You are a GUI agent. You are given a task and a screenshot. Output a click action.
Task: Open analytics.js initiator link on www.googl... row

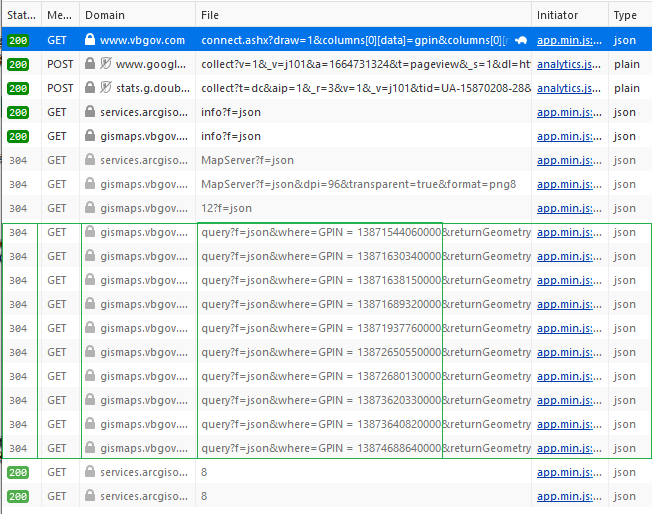pyautogui.click(x=567, y=64)
